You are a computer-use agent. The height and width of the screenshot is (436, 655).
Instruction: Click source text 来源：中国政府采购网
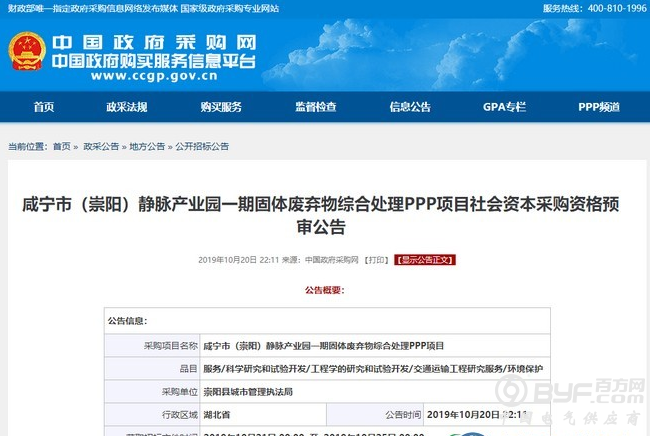[320, 260]
